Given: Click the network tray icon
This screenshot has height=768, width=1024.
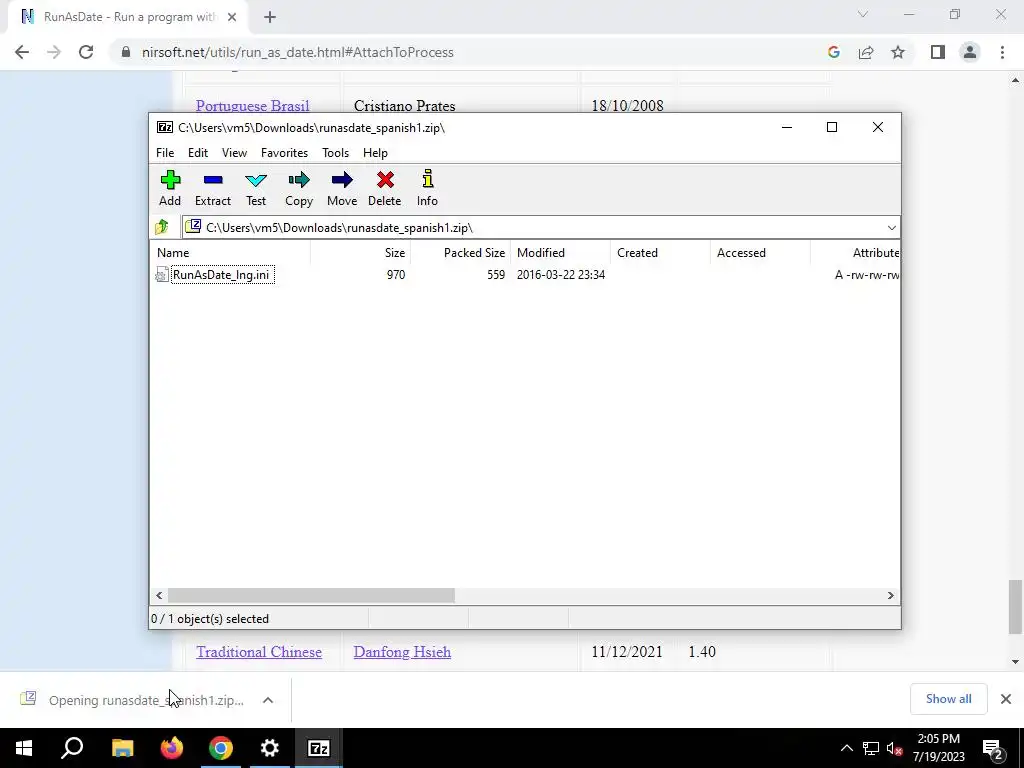Looking at the screenshot, I should (871, 749).
